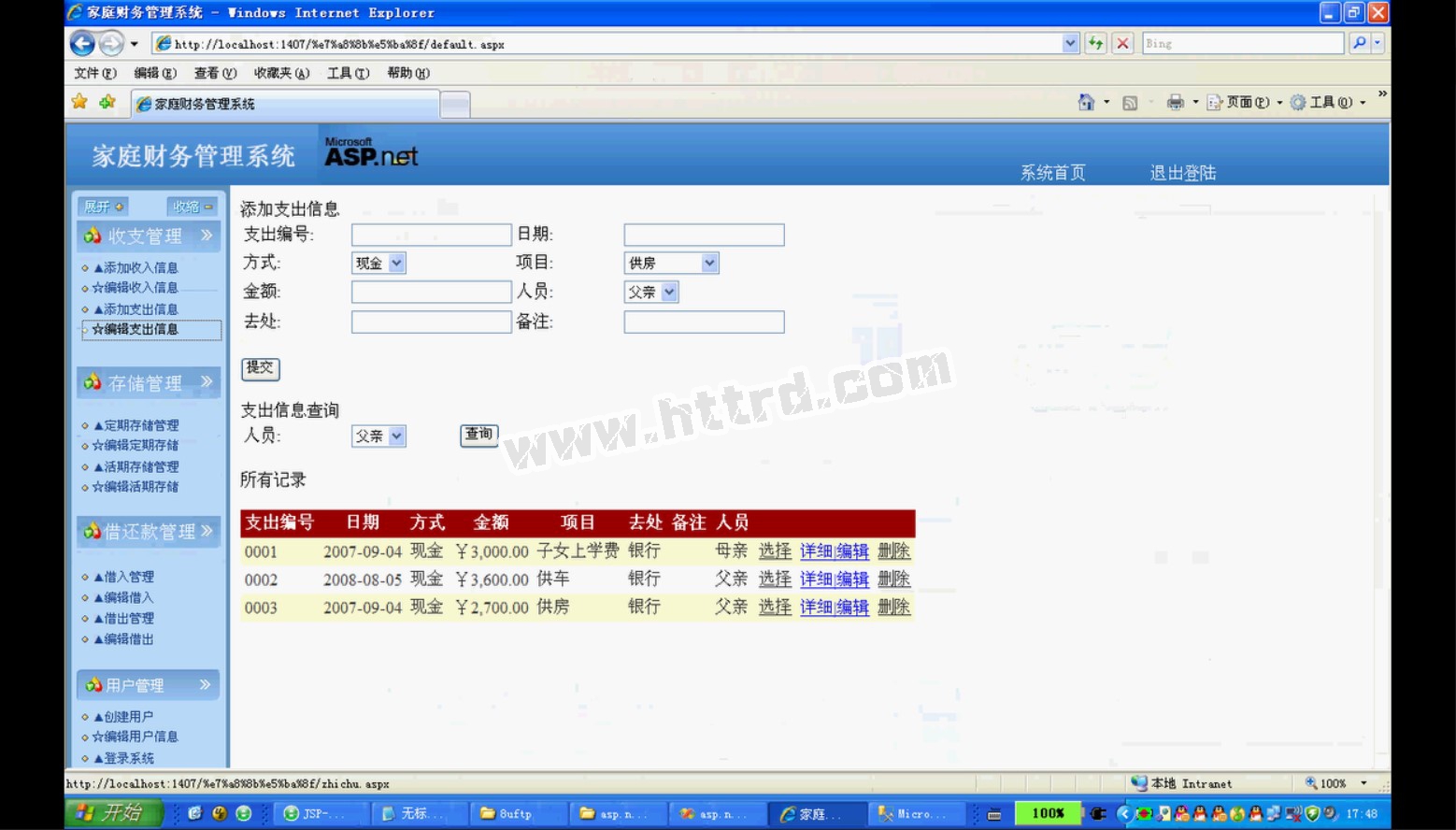Click the browser Forward arrow

(111, 43)
